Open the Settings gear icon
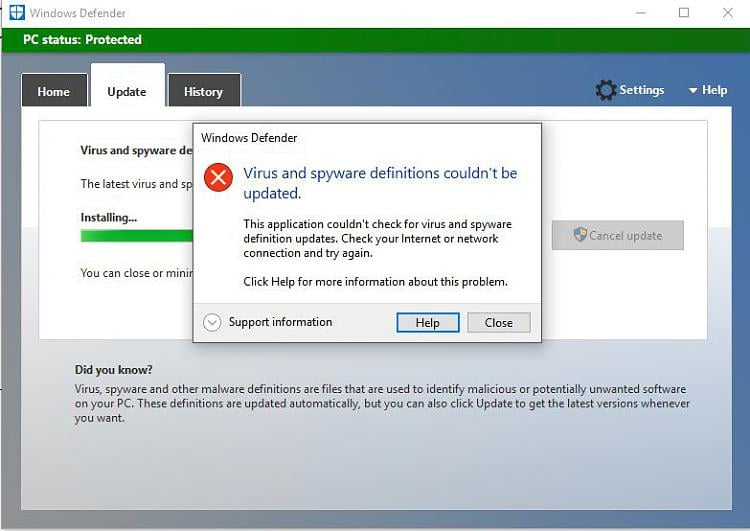Viewport: 750px width, 531px height. tap(606, 90)
